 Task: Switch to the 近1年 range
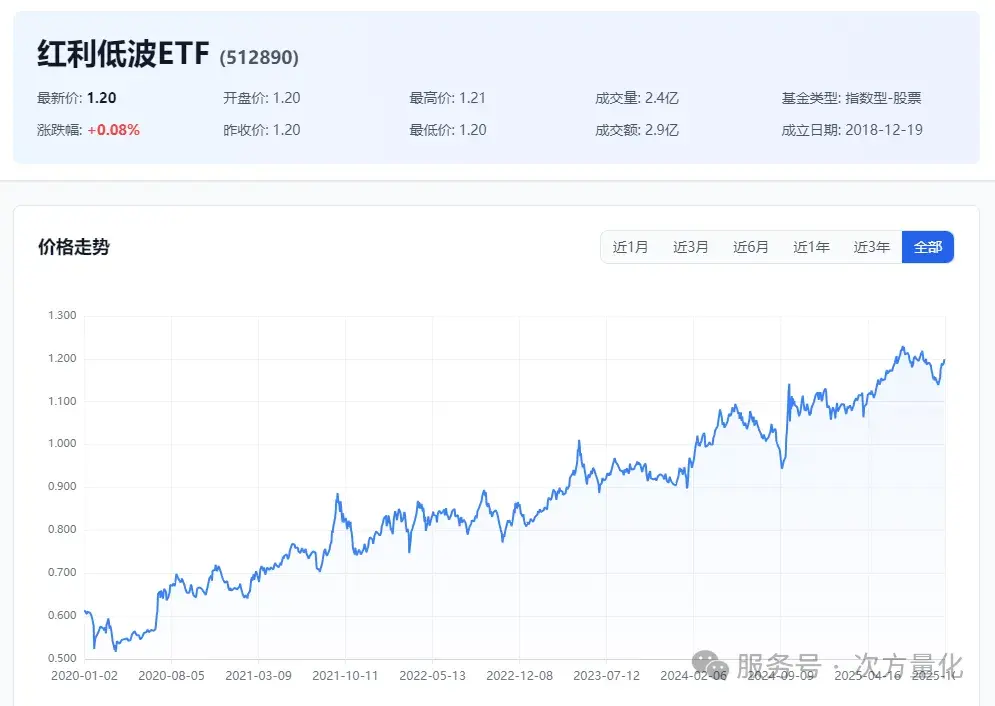pos(811,247)
